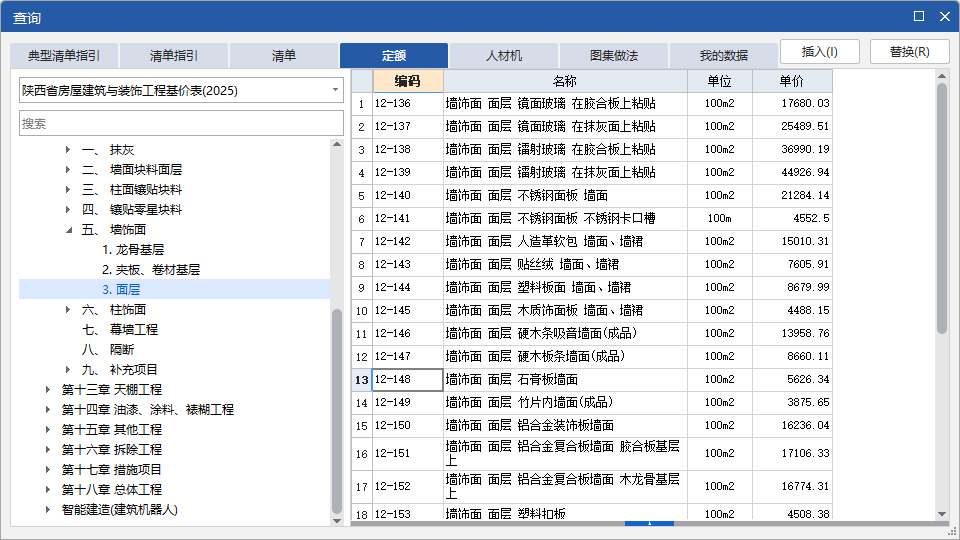Expand the 六、柱饰面 node
Screen dimensions: 960x540
click(68, 310)
